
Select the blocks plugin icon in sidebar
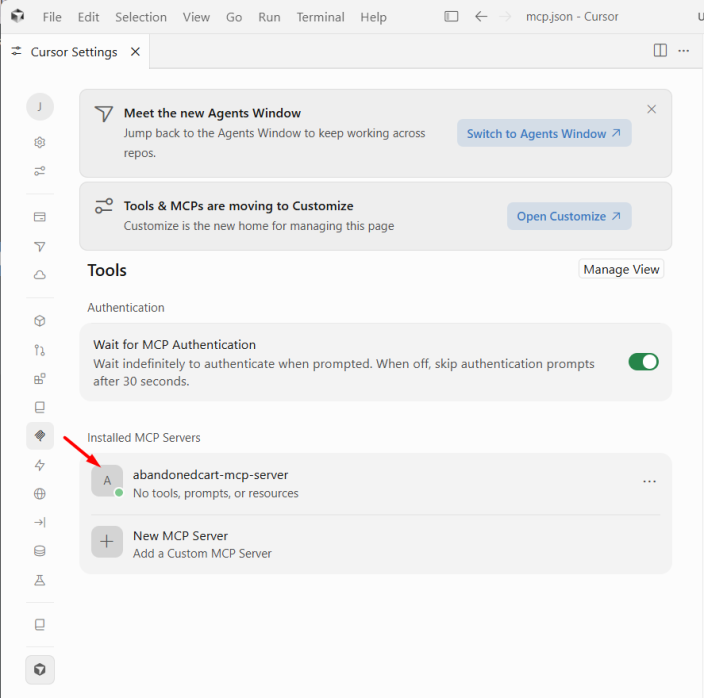40,379
